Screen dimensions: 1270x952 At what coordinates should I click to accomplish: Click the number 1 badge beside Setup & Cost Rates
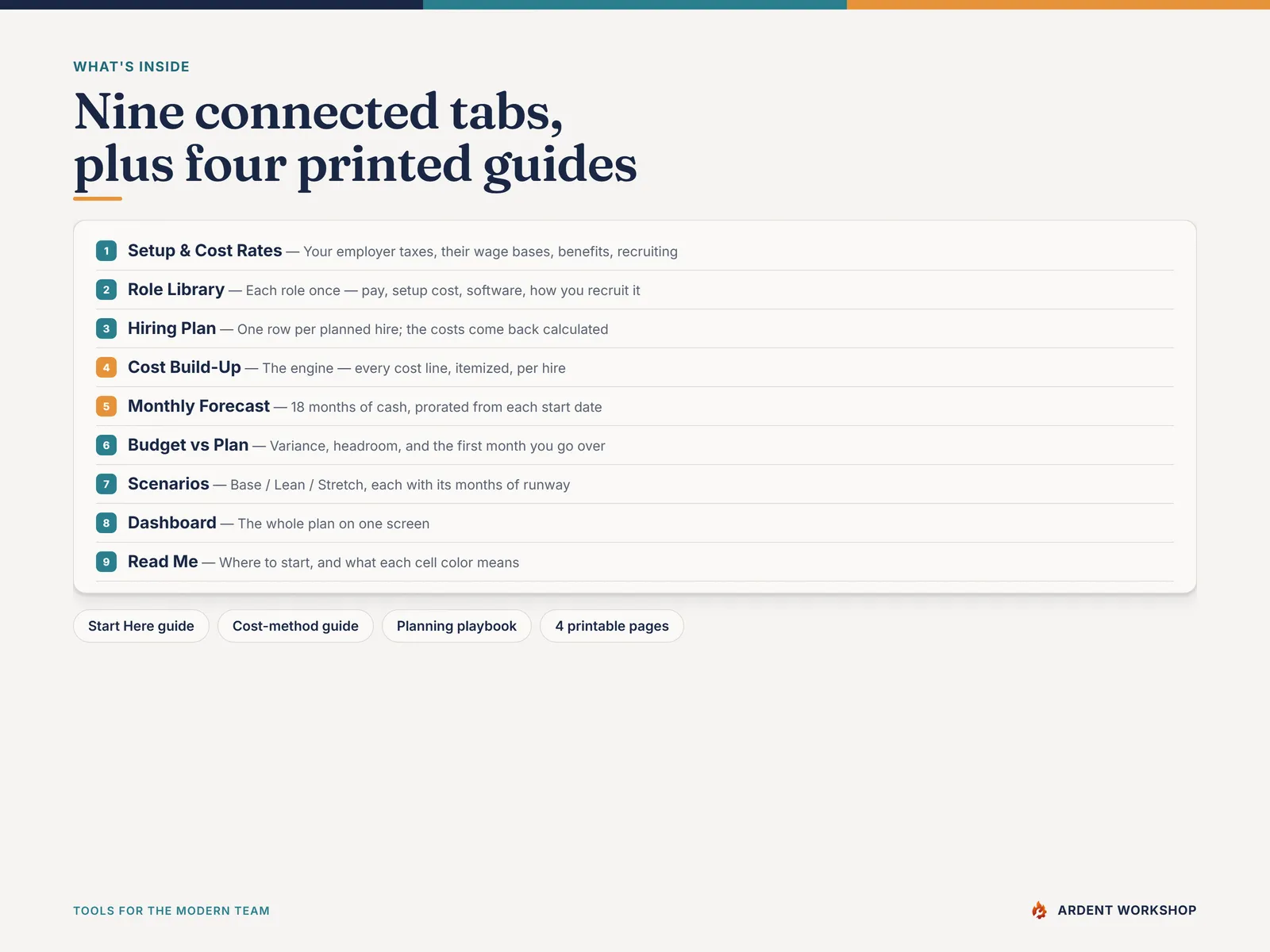click(106, 251)
